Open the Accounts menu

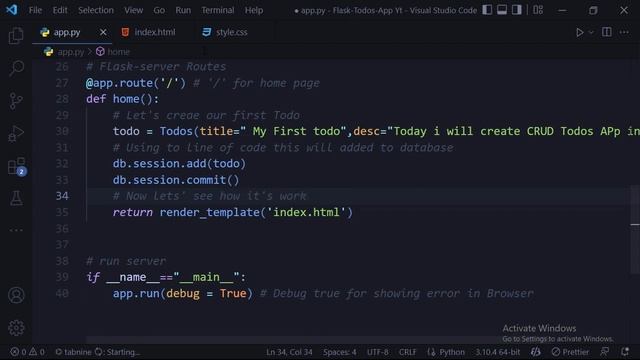tap(16, 295)
